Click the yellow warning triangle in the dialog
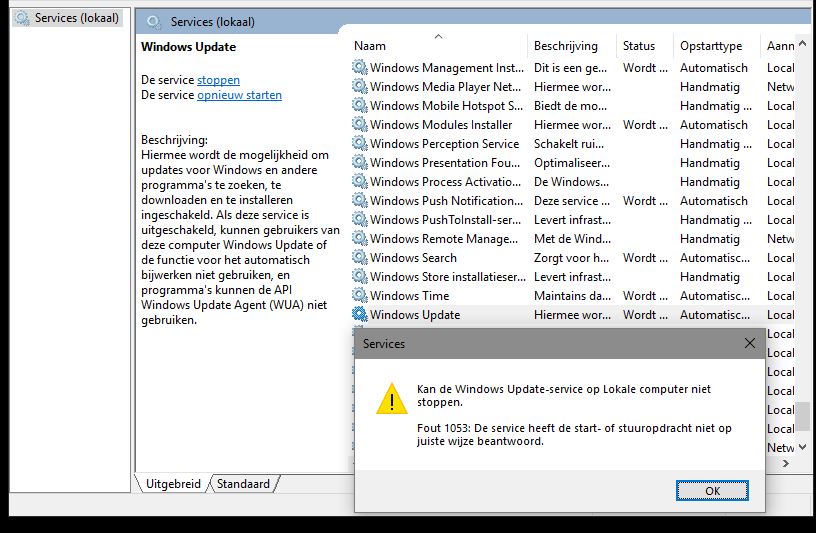This screenshot has width=816, height=533. click(391, 399)
